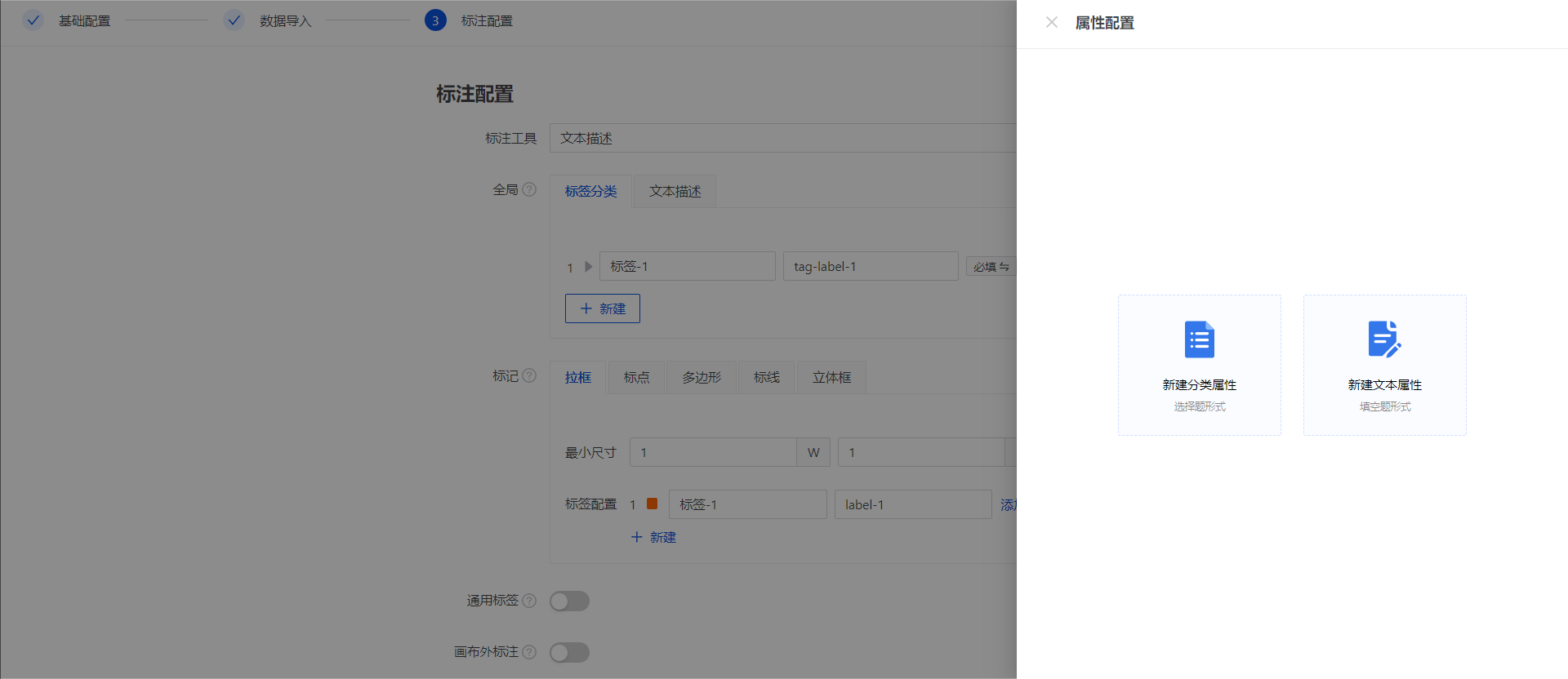Select the 多边形 tab
This screenshot has width=1568, height=679.
[x=702, y=377]
